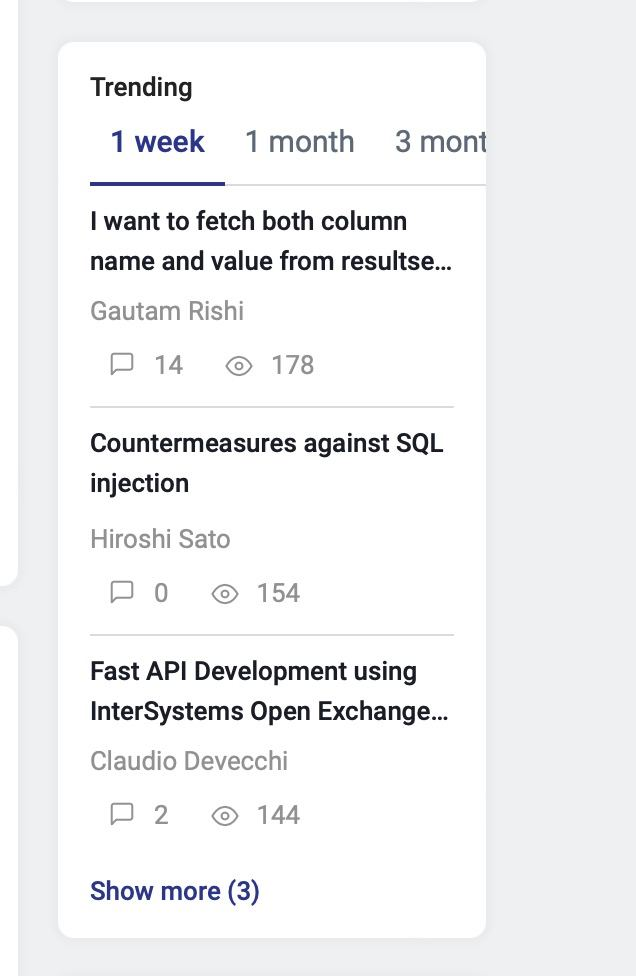Click comment icon on Fast API Development post

click(x=121, y=814)
